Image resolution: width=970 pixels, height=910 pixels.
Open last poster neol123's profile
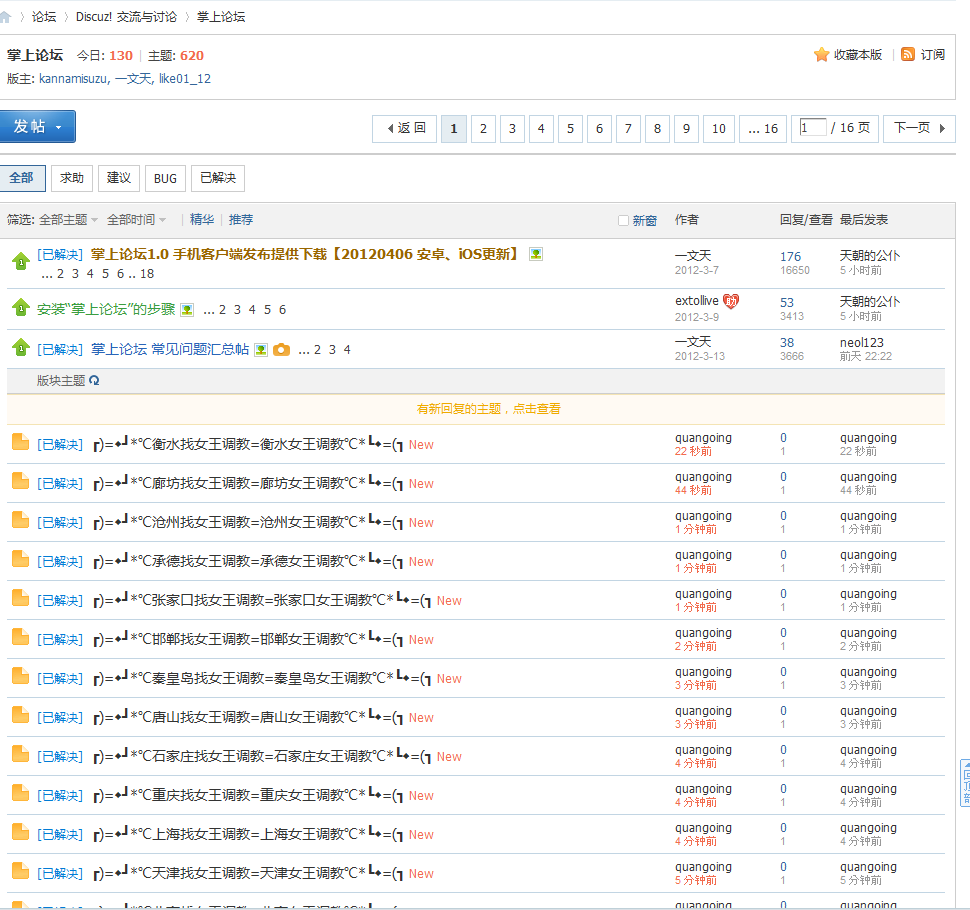[862, 343]
